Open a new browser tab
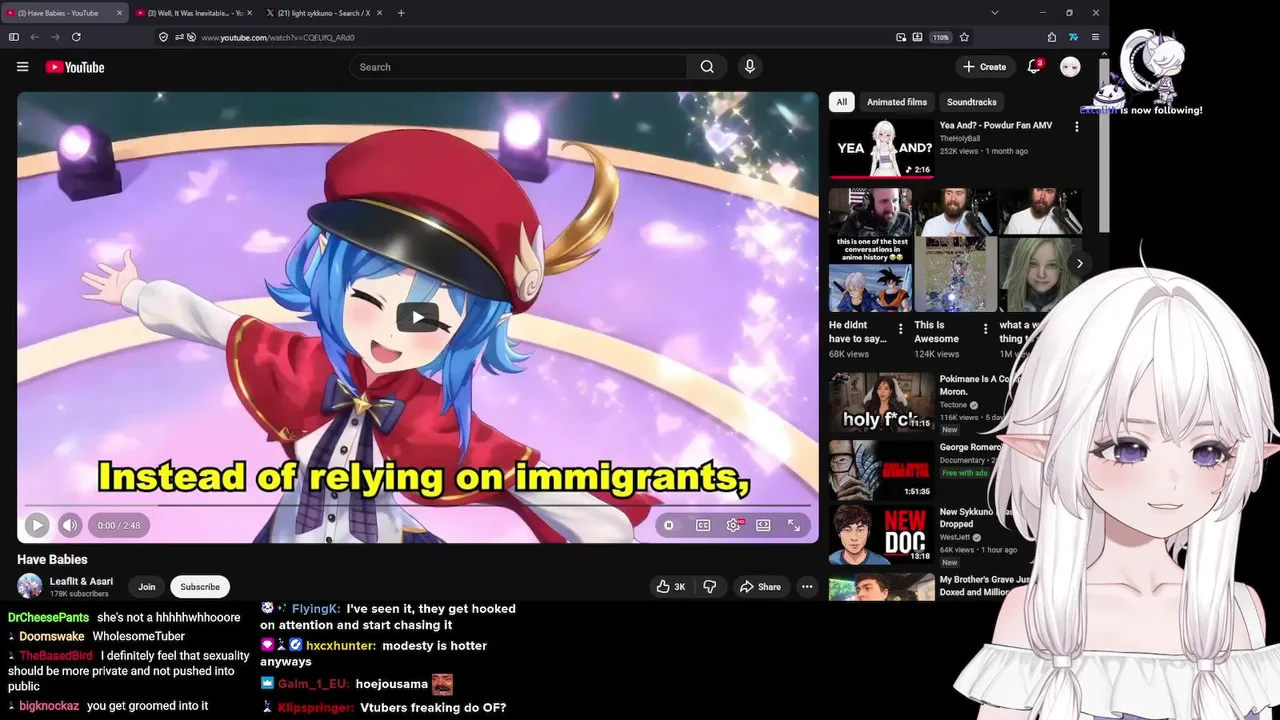1280x720 pixels. pyautogui.click(x=401, y=13)
